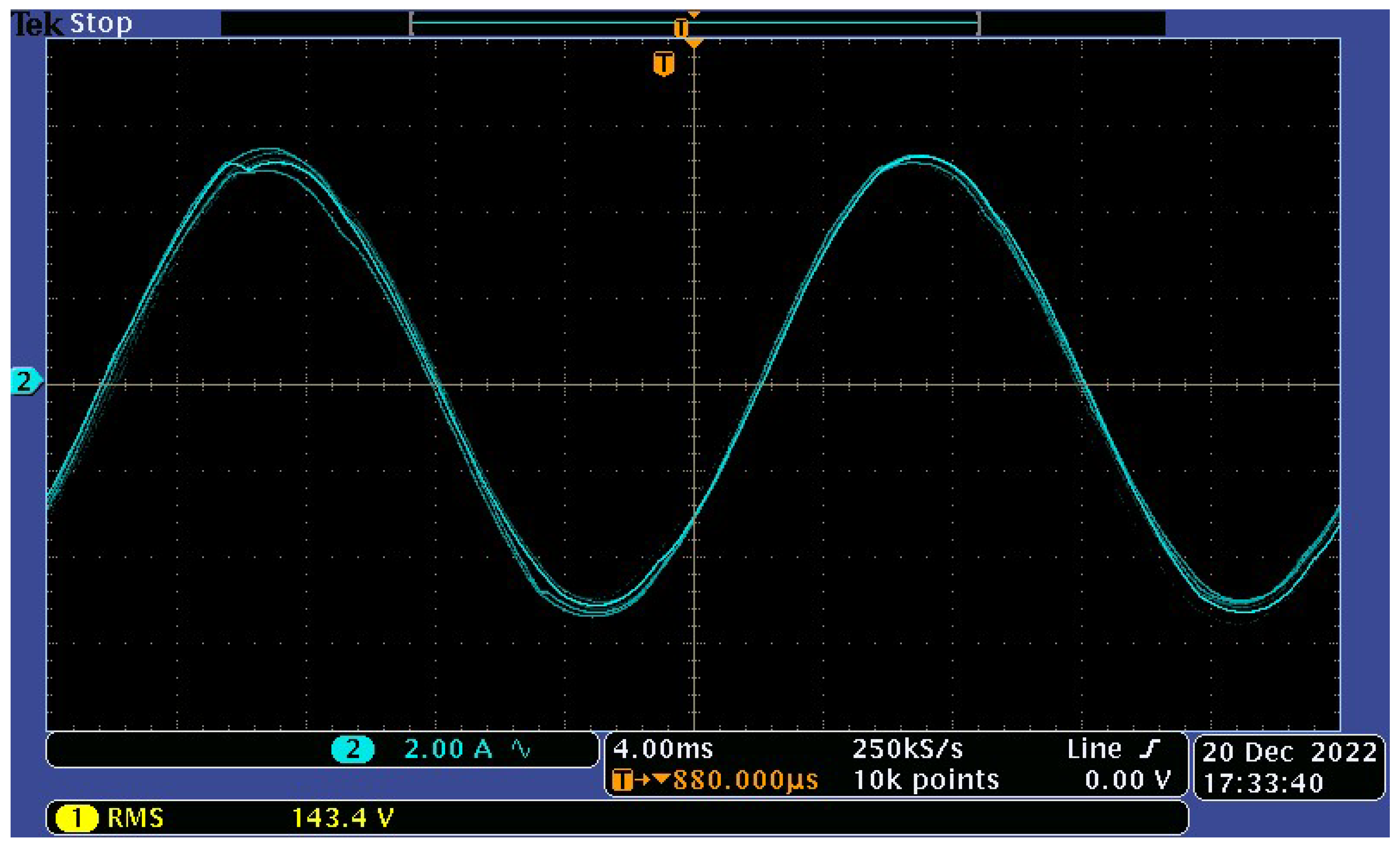Click the sine-wave coupling symbol beside 2.00 A
This screenshot has height=846, width=1400.
pyautogui.click(x=521, y=749)
